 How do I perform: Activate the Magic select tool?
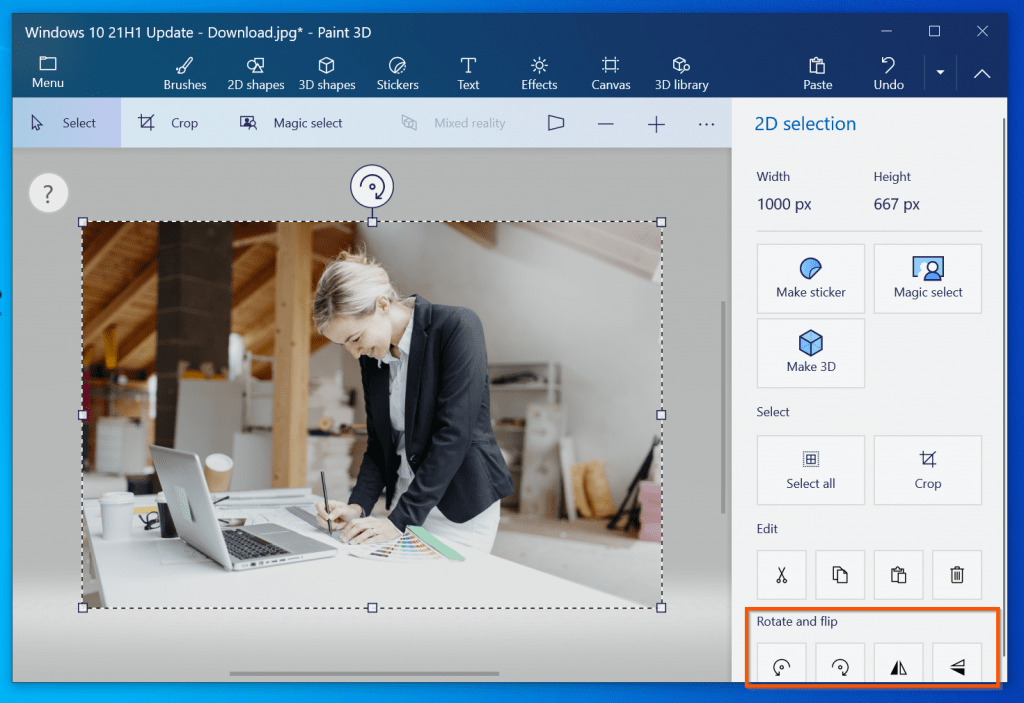290,122
